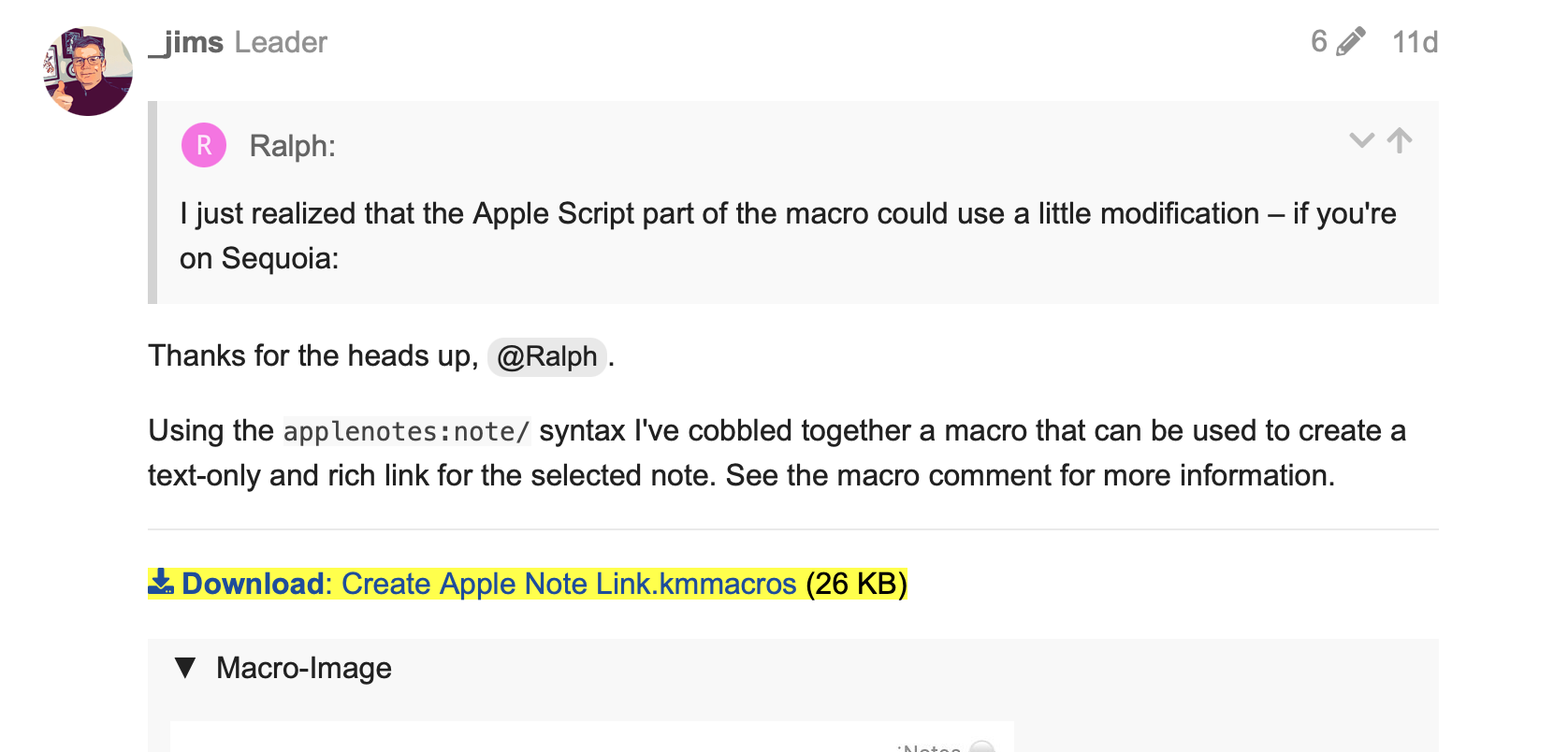Click the _jims username link

point(186,42)
